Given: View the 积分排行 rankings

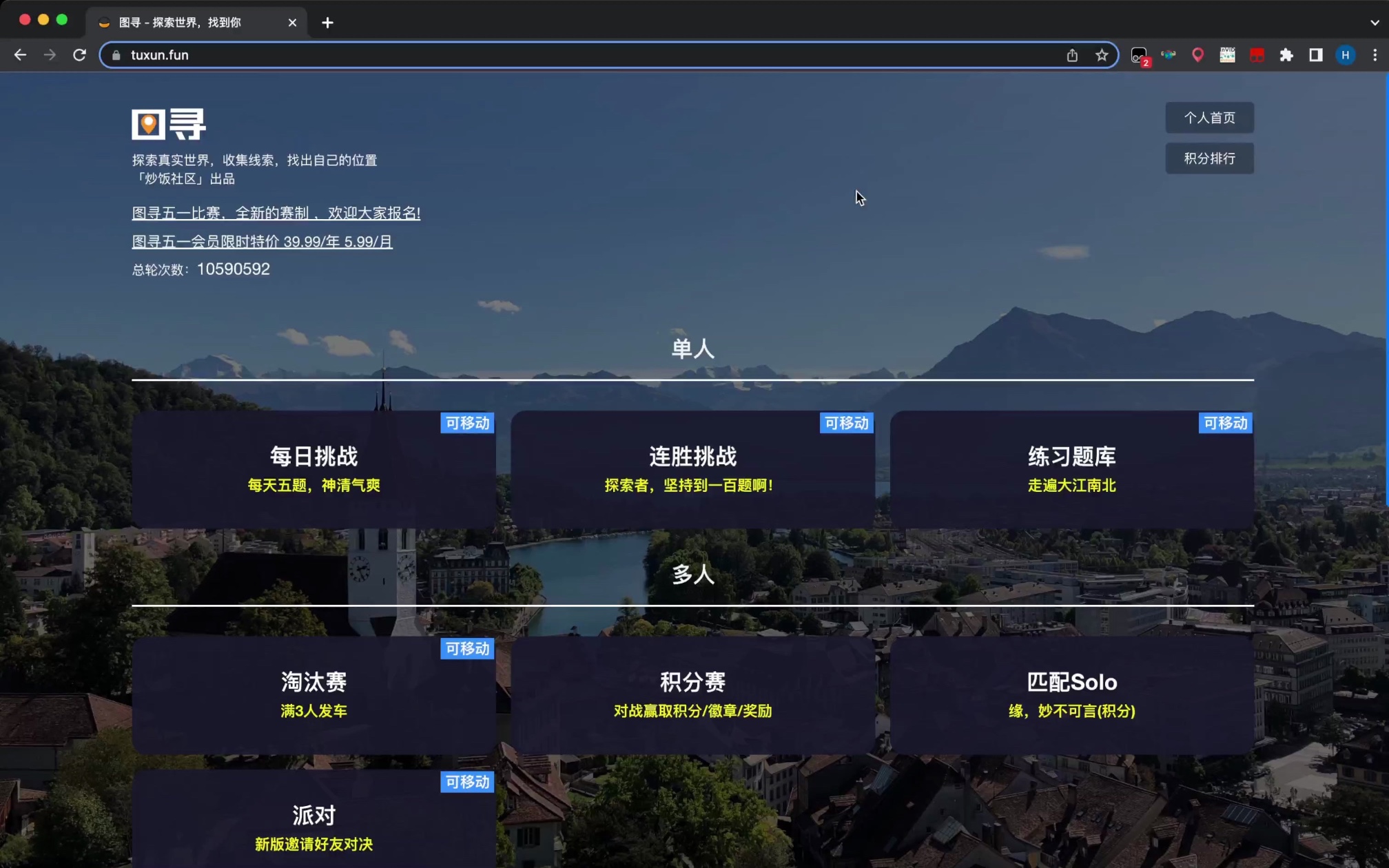Looking at the screenshot, I should coord(1209,158).
